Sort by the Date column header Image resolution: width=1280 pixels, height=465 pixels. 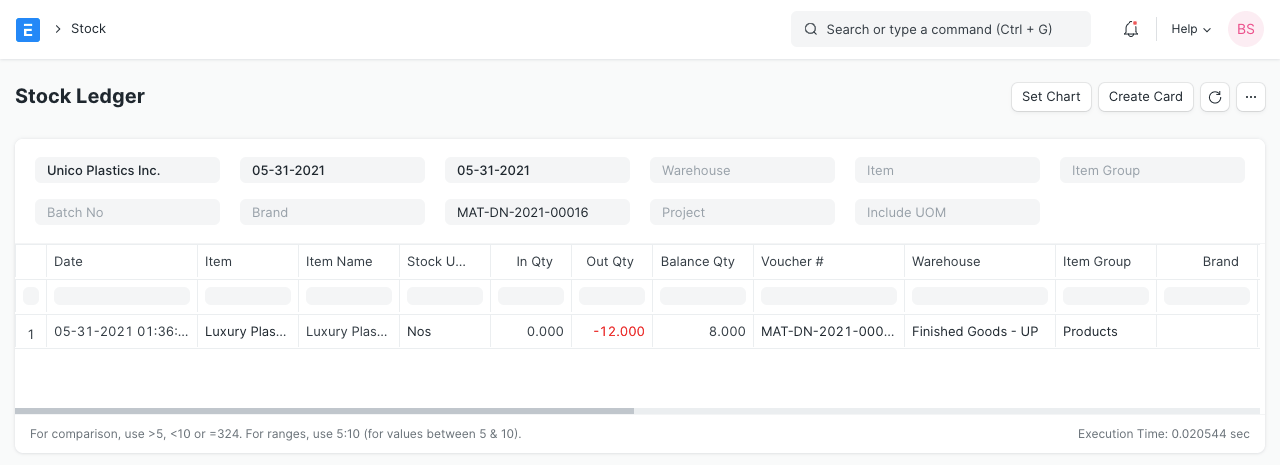pyautogui.click(x=121, y=261)
